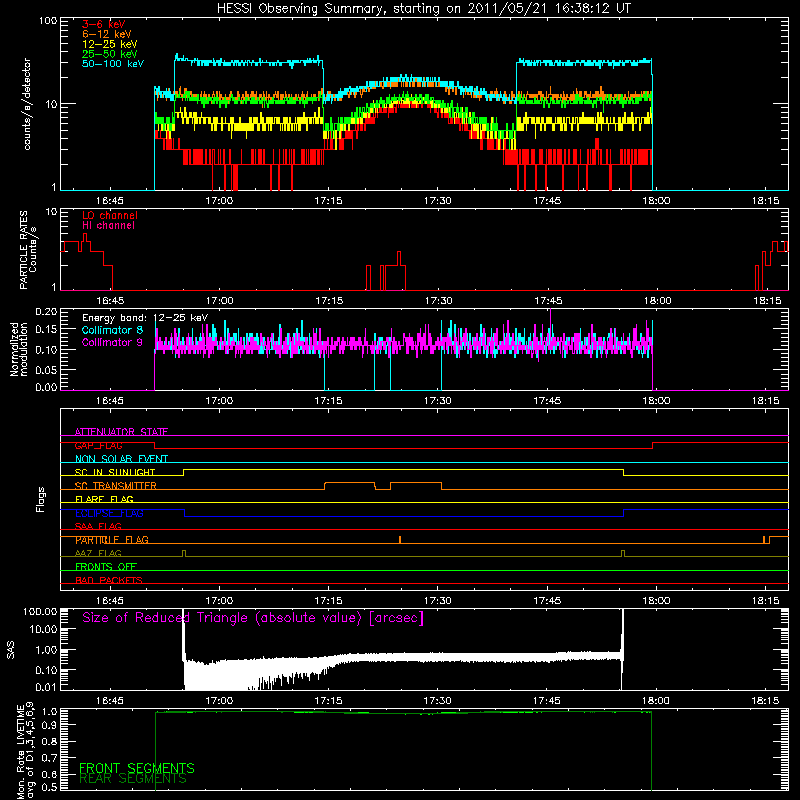Select the '50-100 keV' legend entry
The height and width of the screenshot is (800, 800).
113,64
